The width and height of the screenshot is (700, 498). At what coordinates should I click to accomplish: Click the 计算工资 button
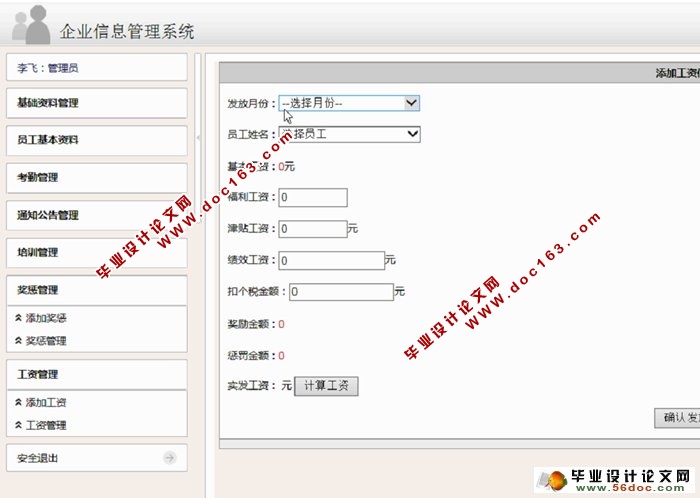pos(326,386)
